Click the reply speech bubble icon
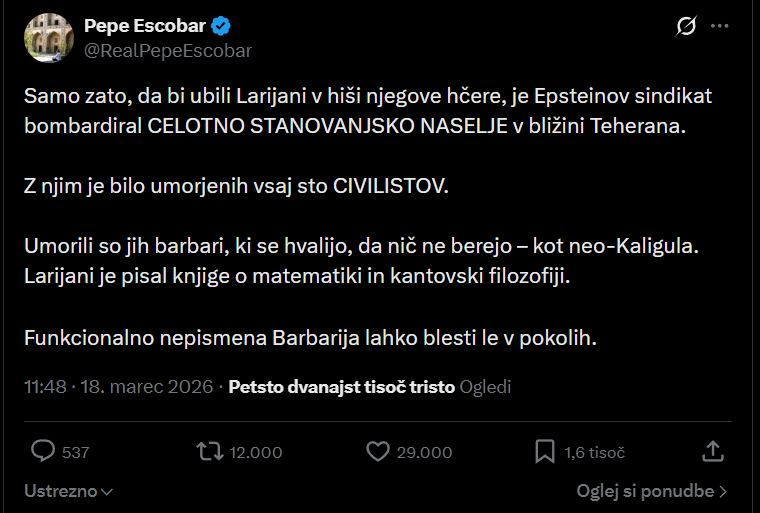 (x=42, y=451)
